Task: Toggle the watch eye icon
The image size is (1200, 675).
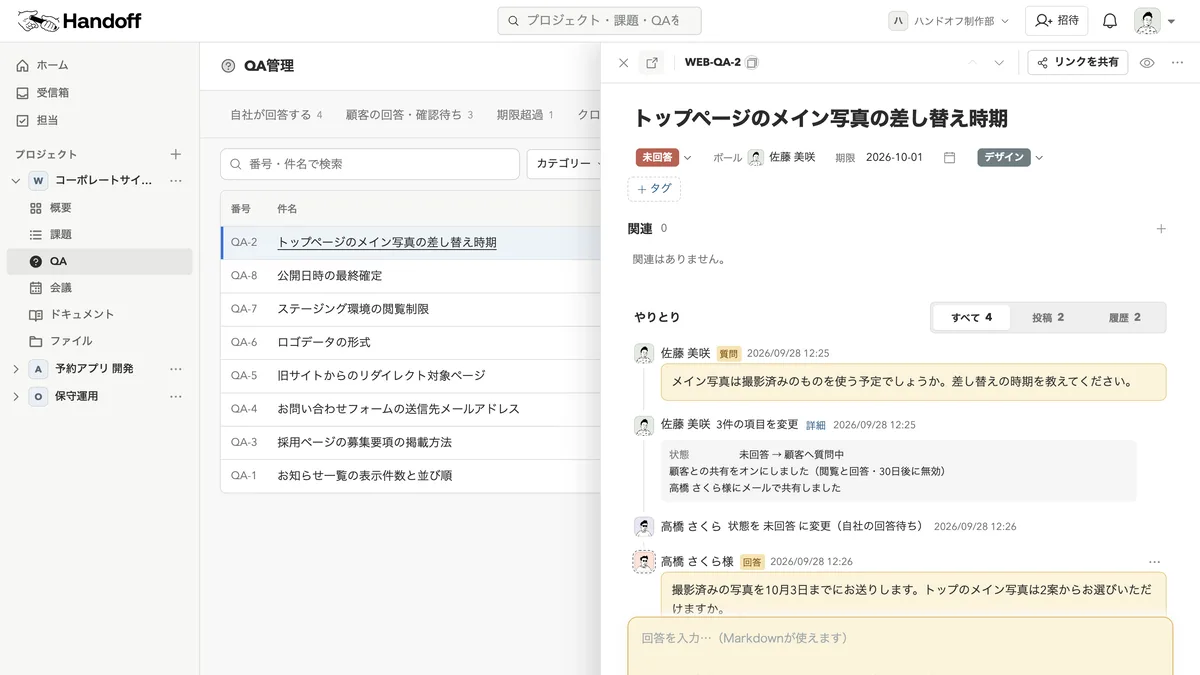Action: (1147, 63)
